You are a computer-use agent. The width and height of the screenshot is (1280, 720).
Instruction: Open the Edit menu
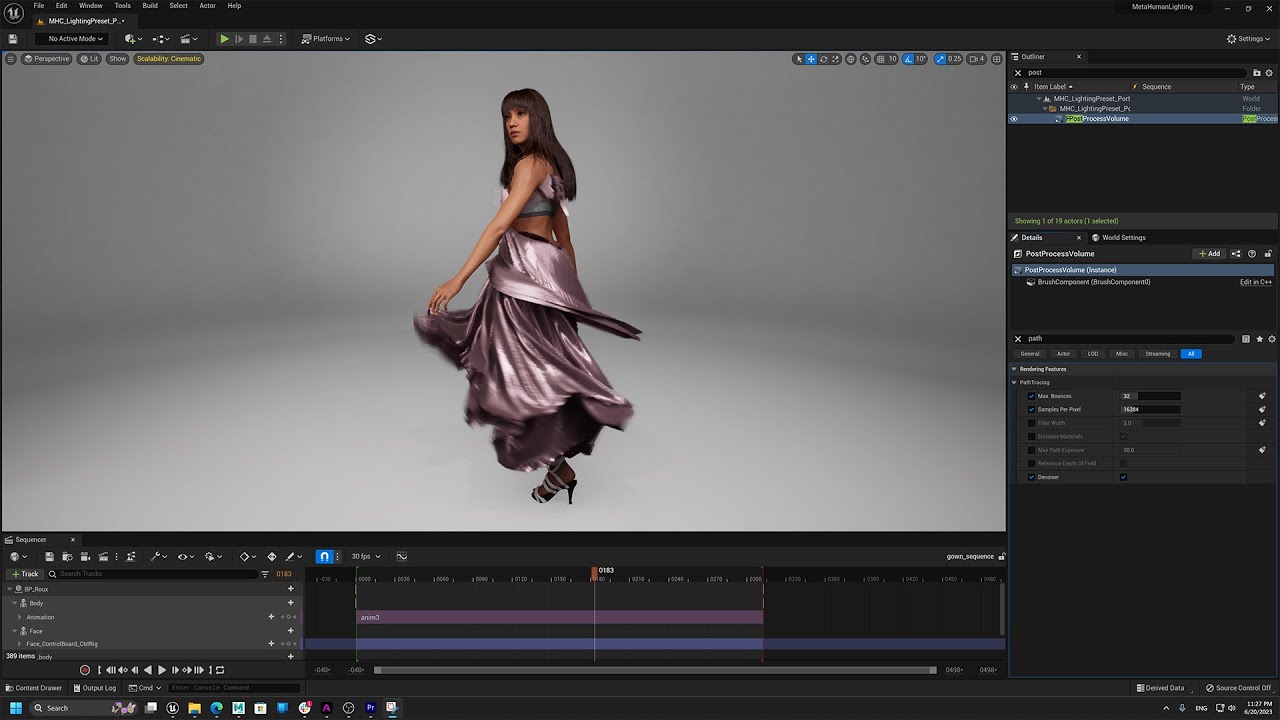coord(61,6)
